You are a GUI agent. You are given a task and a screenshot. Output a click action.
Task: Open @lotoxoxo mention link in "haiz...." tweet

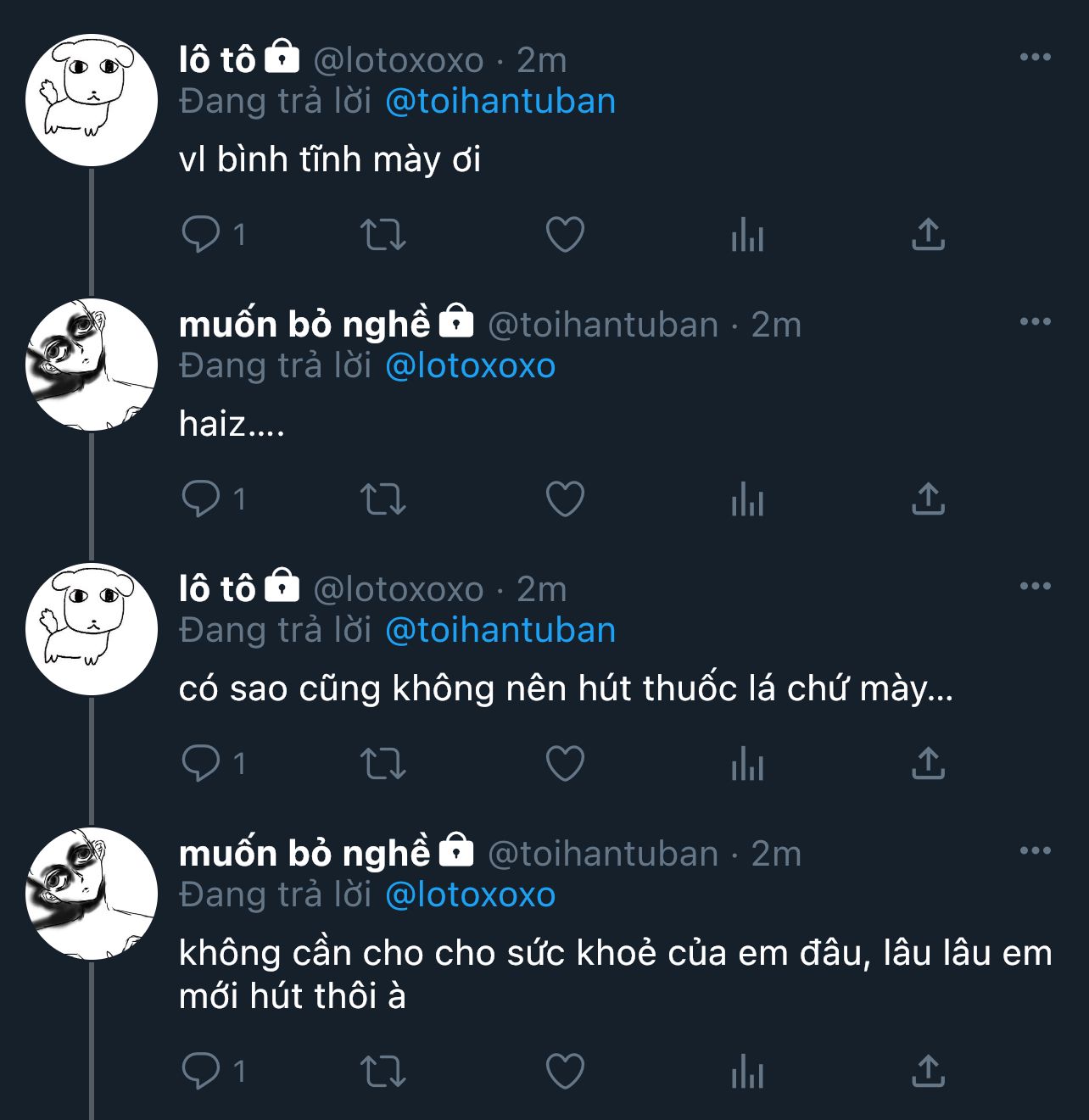click(471, 366)
